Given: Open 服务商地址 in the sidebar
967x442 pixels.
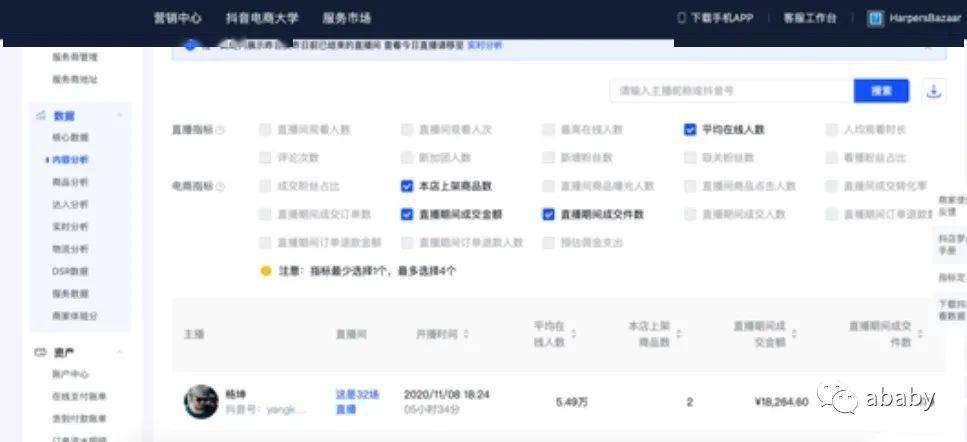Looking at the screenshot, I should [x=74, y=80].
